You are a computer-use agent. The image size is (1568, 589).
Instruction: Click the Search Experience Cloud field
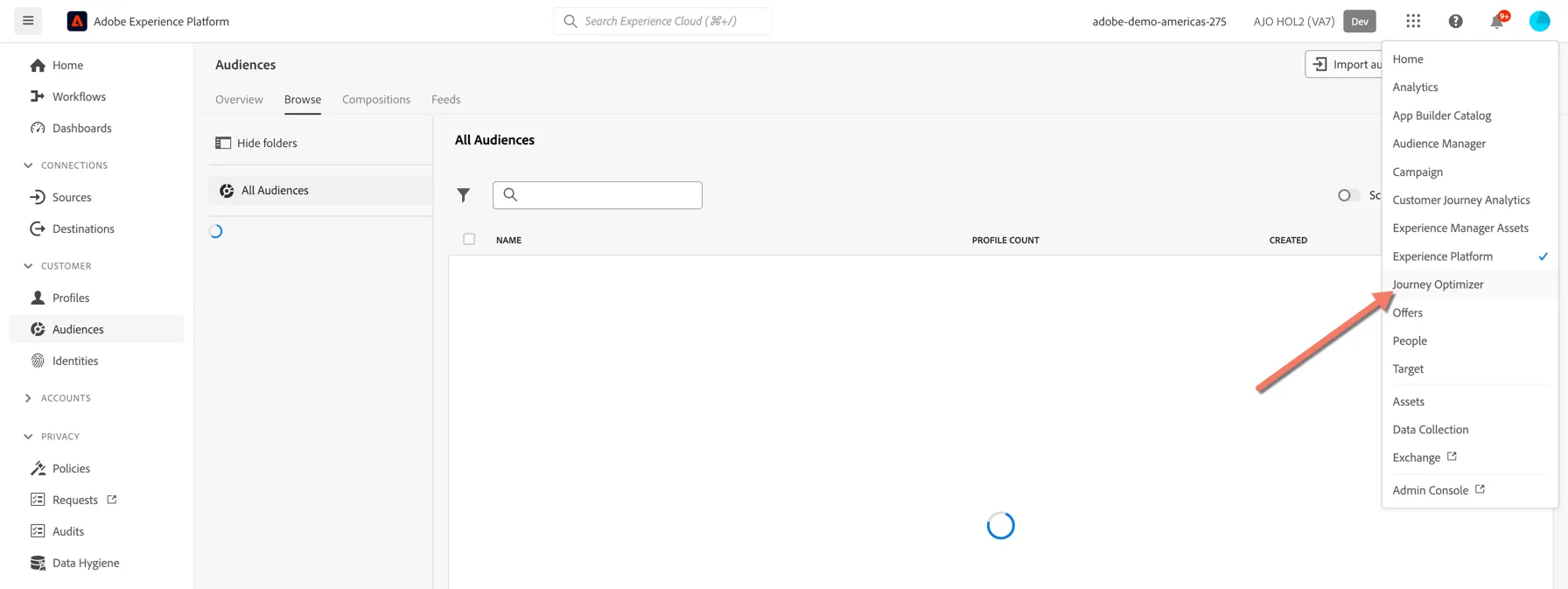(662, 21)
